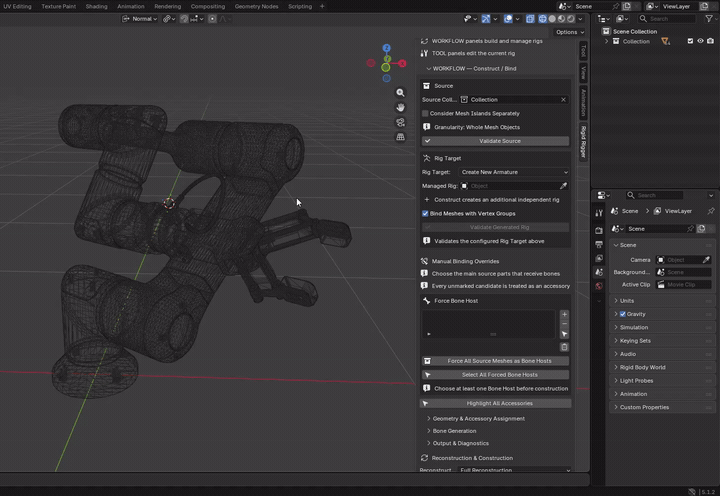Select wireframe viewport shading icon
This screenshot has height=496, width=720.
(x=543, y=19)
